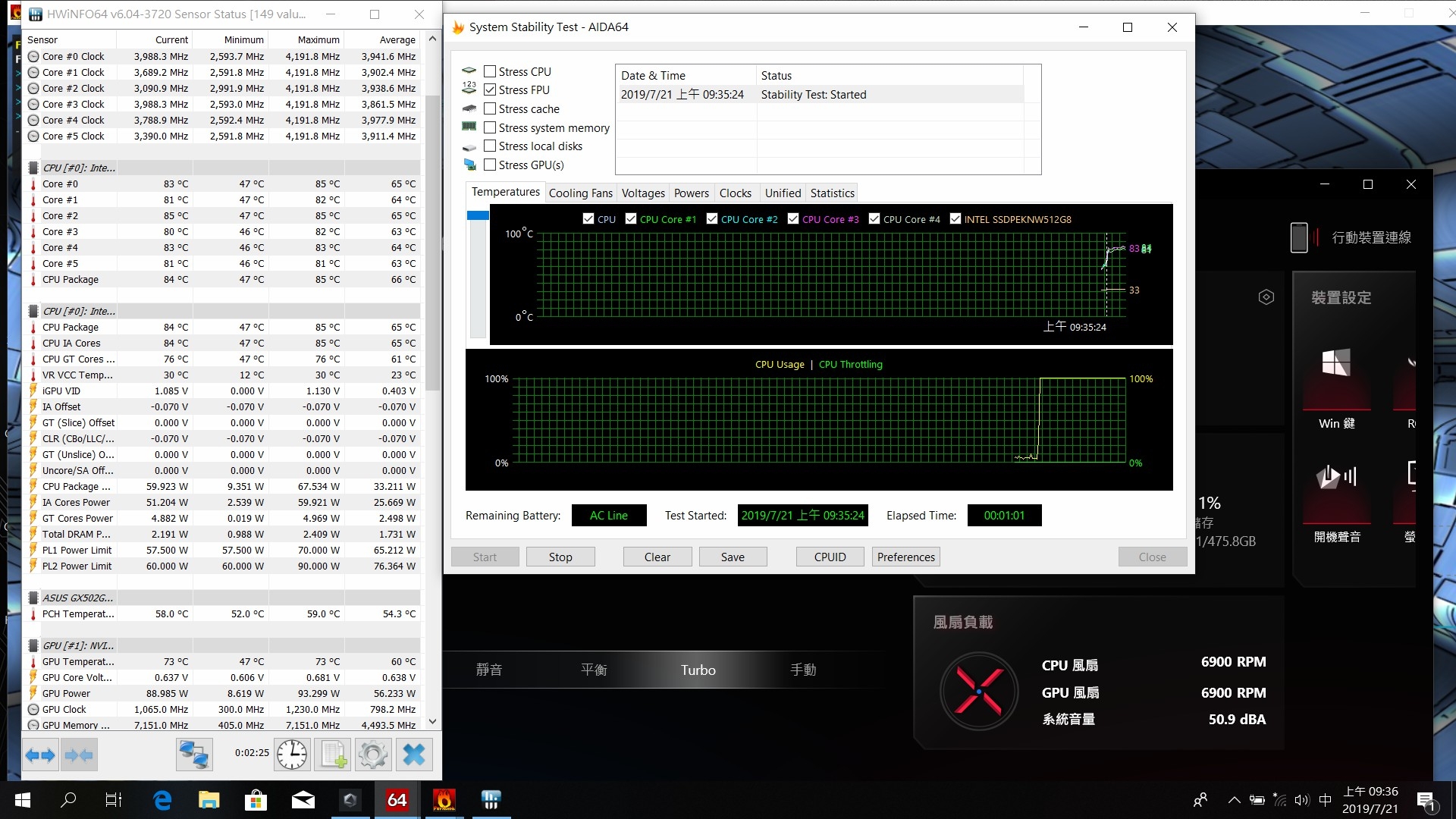Viewport: 1456px width, 819px height.
Task: Select 平衡 balanced fan mode
Action: coord(594,670)
